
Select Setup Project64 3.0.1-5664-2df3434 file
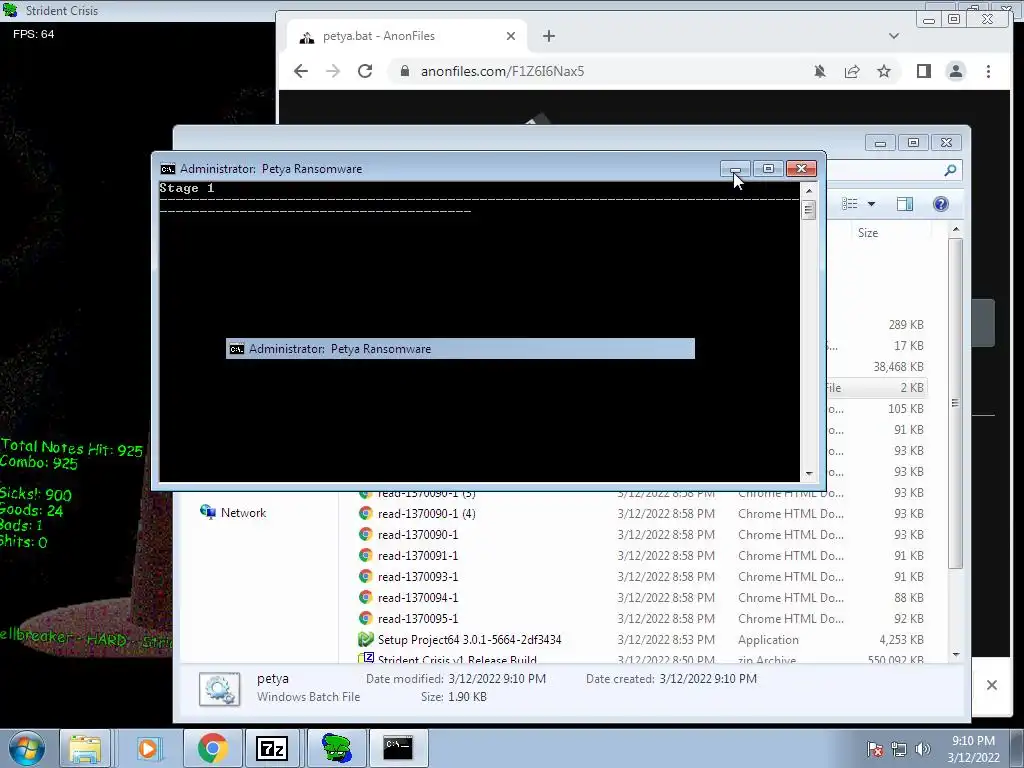[x=470, y=639]
